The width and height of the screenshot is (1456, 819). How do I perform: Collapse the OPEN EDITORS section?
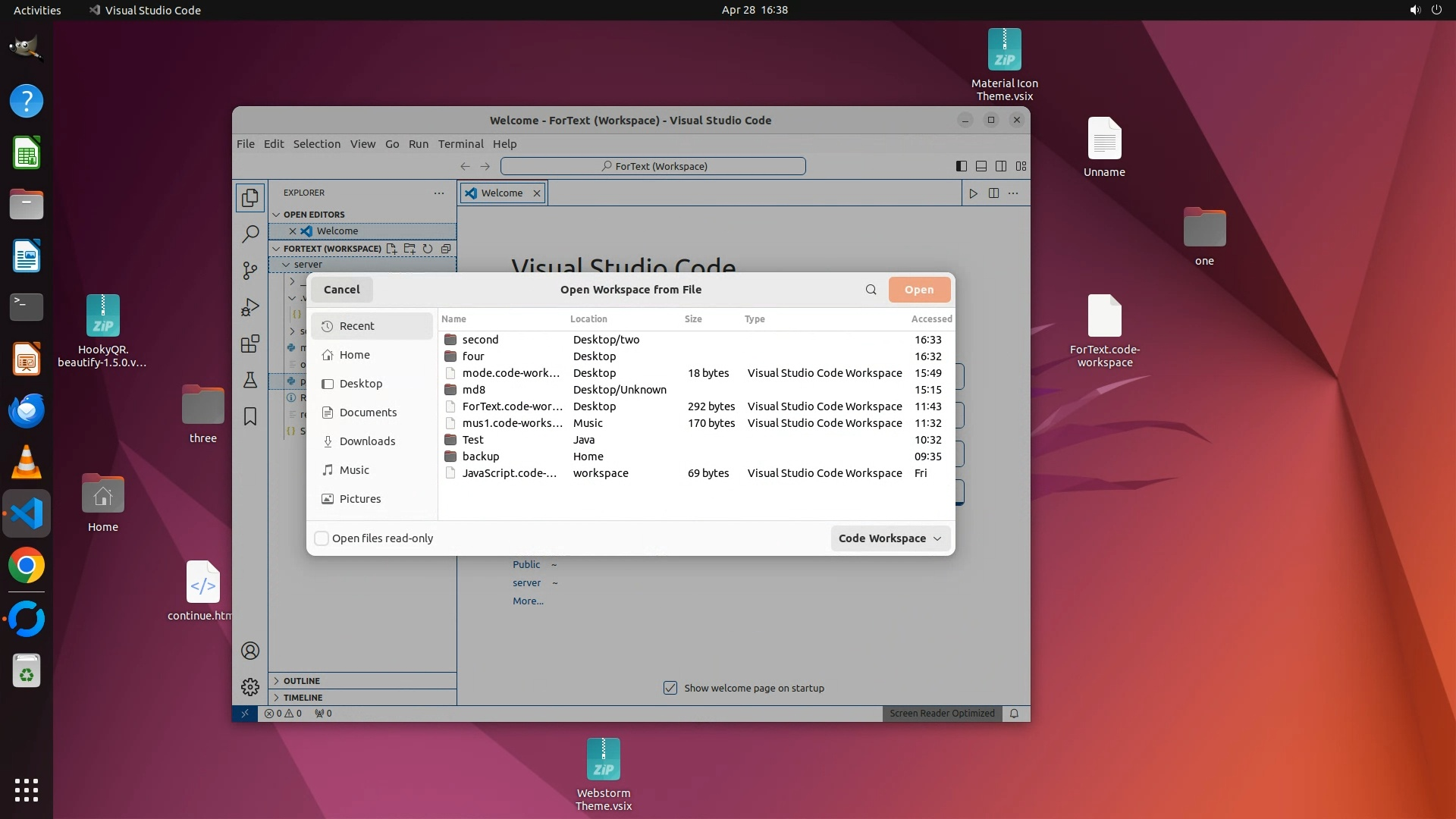point(313,215)
